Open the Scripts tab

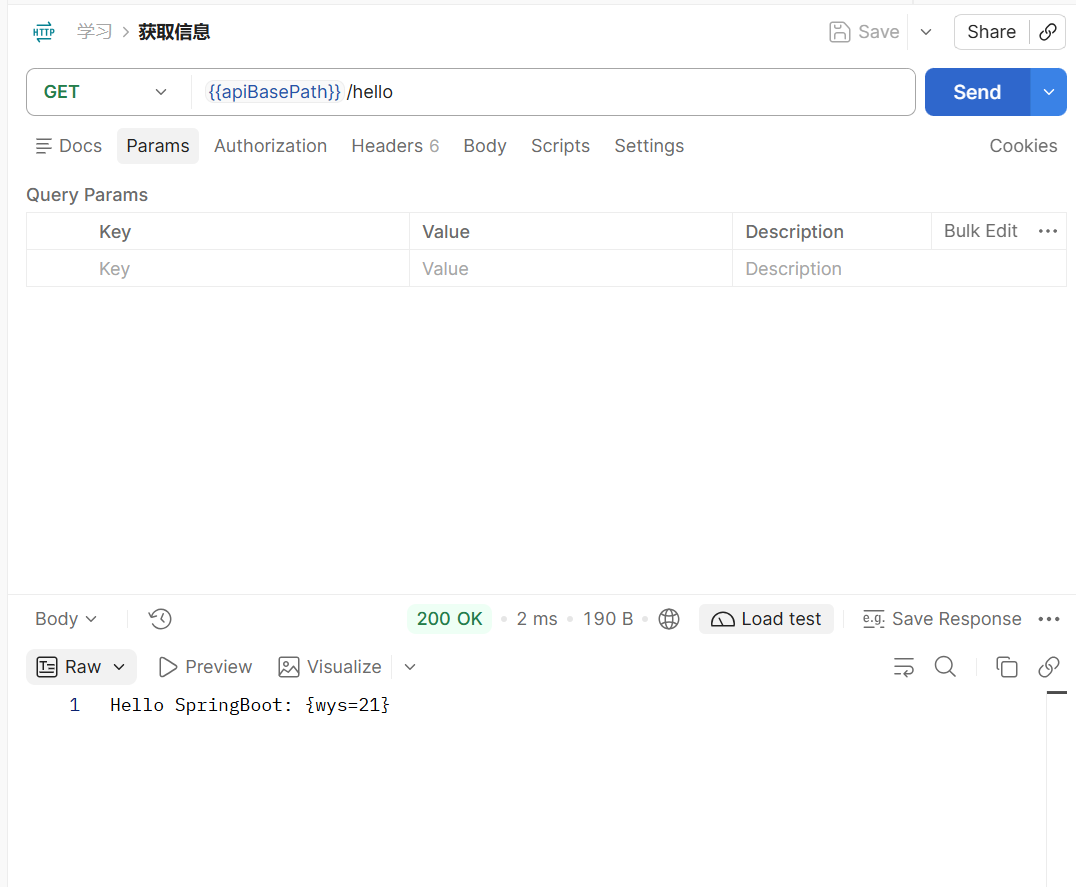coord(560,146)
